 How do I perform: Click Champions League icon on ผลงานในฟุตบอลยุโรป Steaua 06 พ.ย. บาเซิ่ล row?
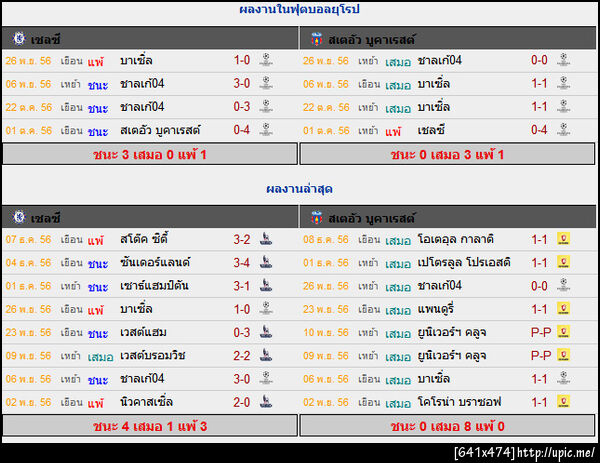pyautogui.click(x=564, y=83)
